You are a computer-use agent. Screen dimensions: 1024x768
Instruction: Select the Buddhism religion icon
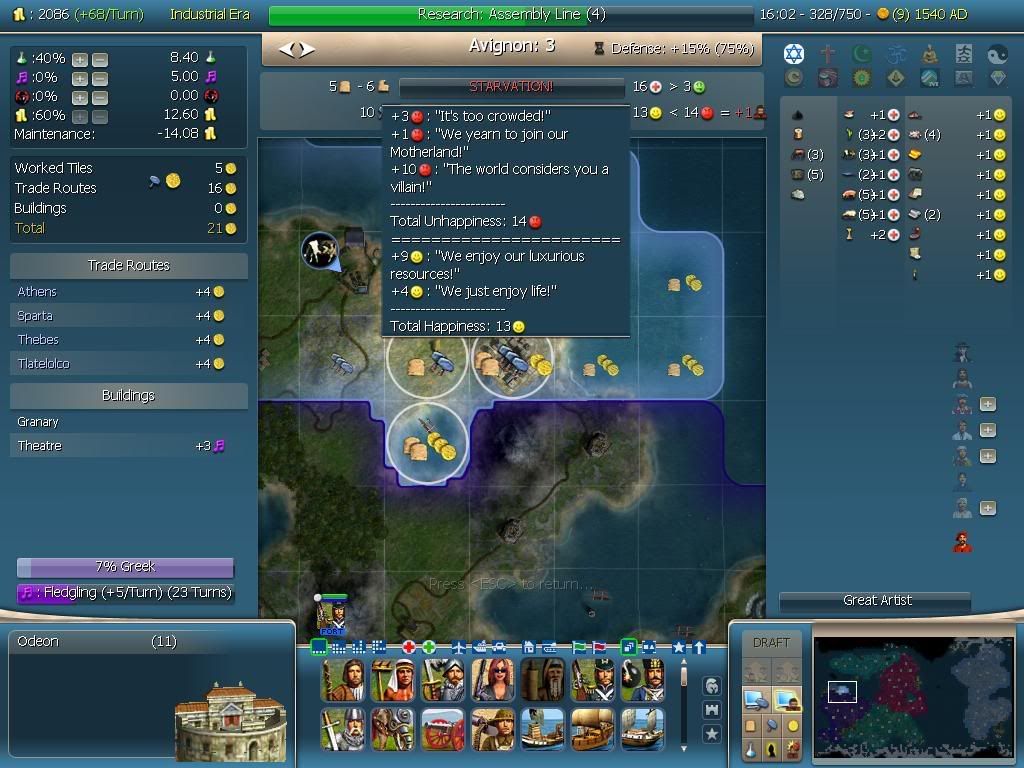930,54
